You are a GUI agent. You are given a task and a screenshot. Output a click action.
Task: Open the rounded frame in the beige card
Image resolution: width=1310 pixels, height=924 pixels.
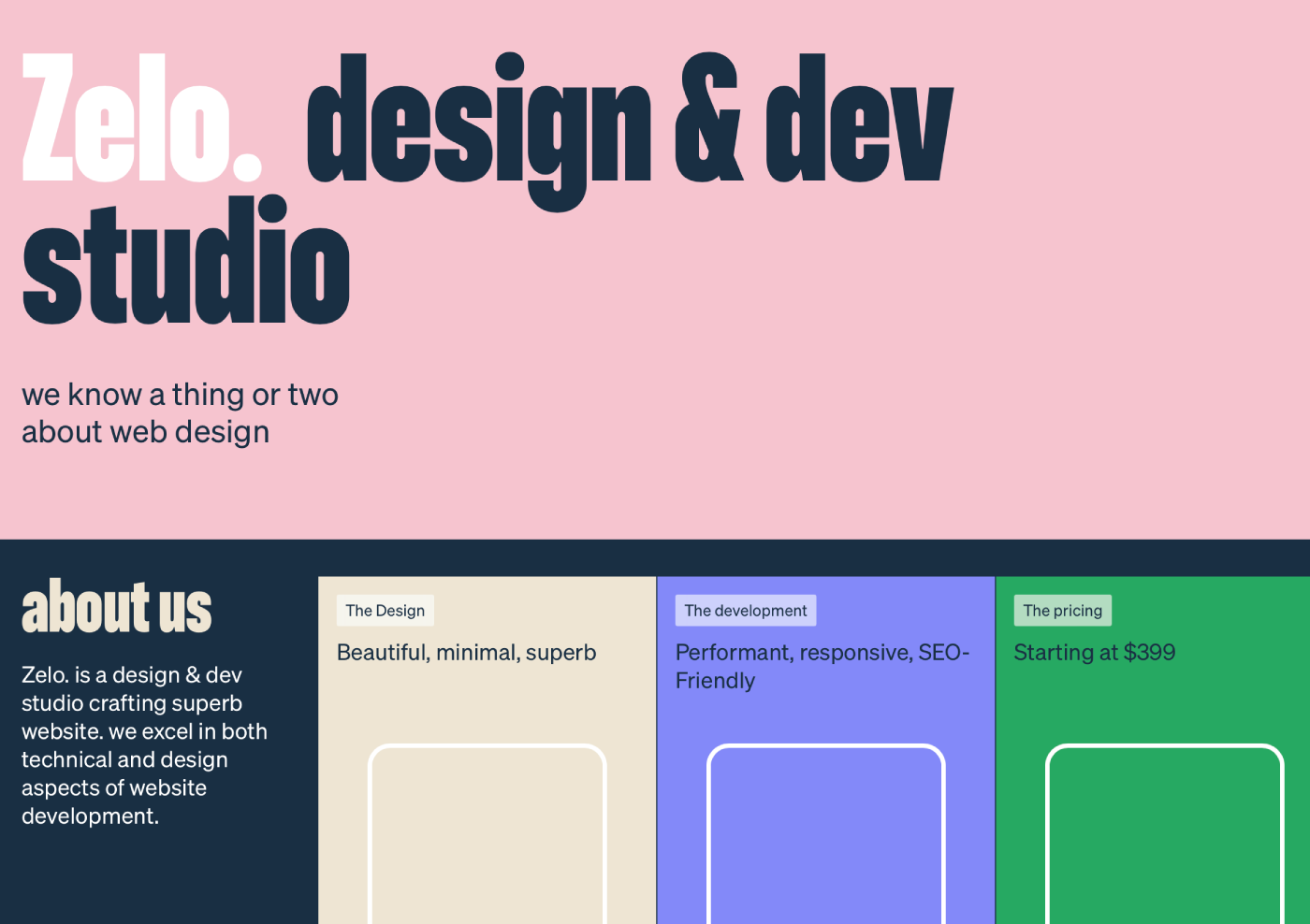click(x=487, y=832)
